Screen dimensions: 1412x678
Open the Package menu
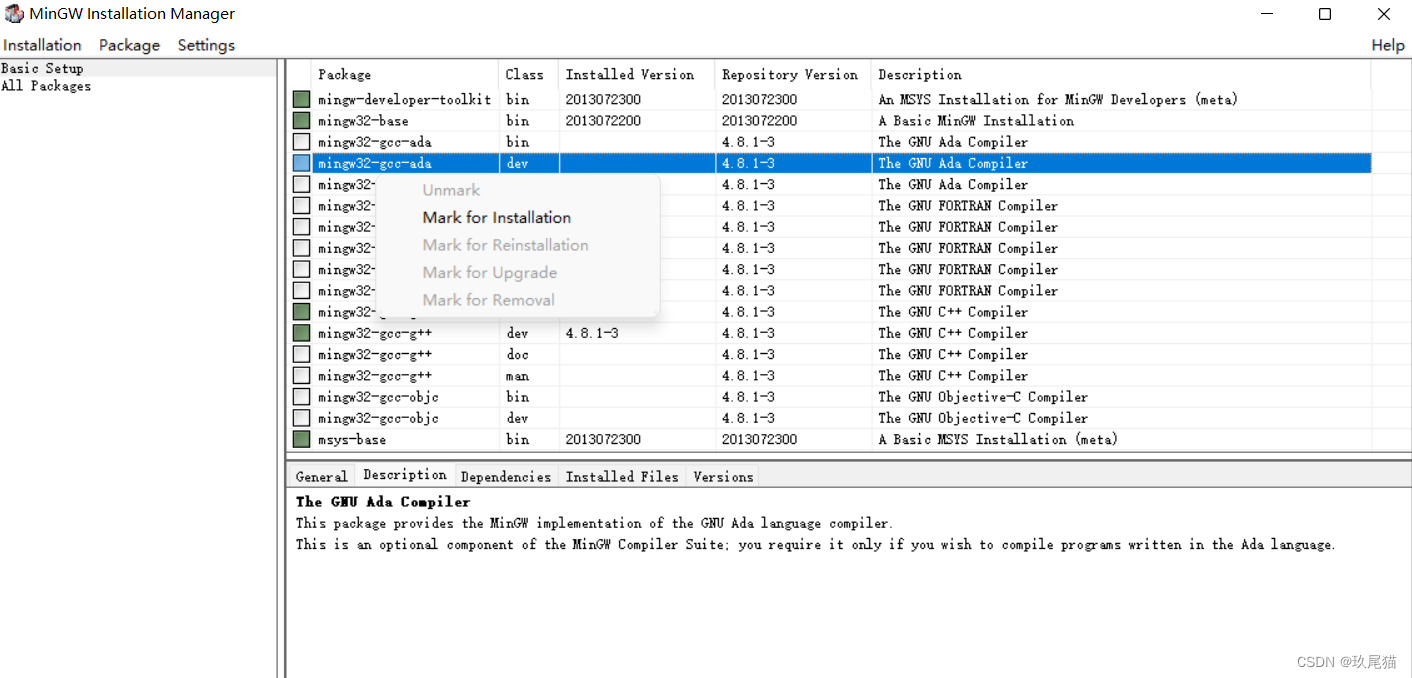click(129, 45)
